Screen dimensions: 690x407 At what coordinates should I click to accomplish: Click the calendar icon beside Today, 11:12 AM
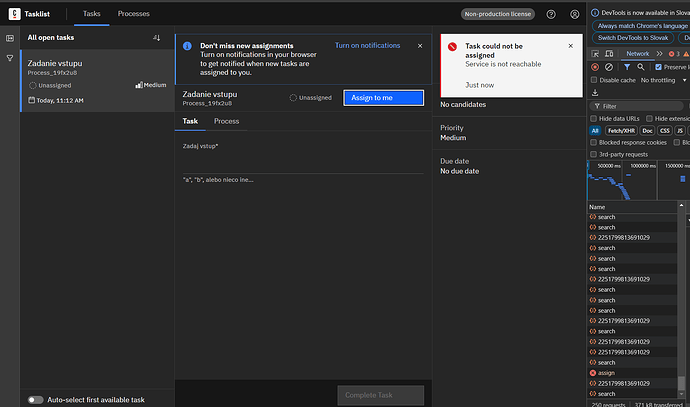(32, 100)
